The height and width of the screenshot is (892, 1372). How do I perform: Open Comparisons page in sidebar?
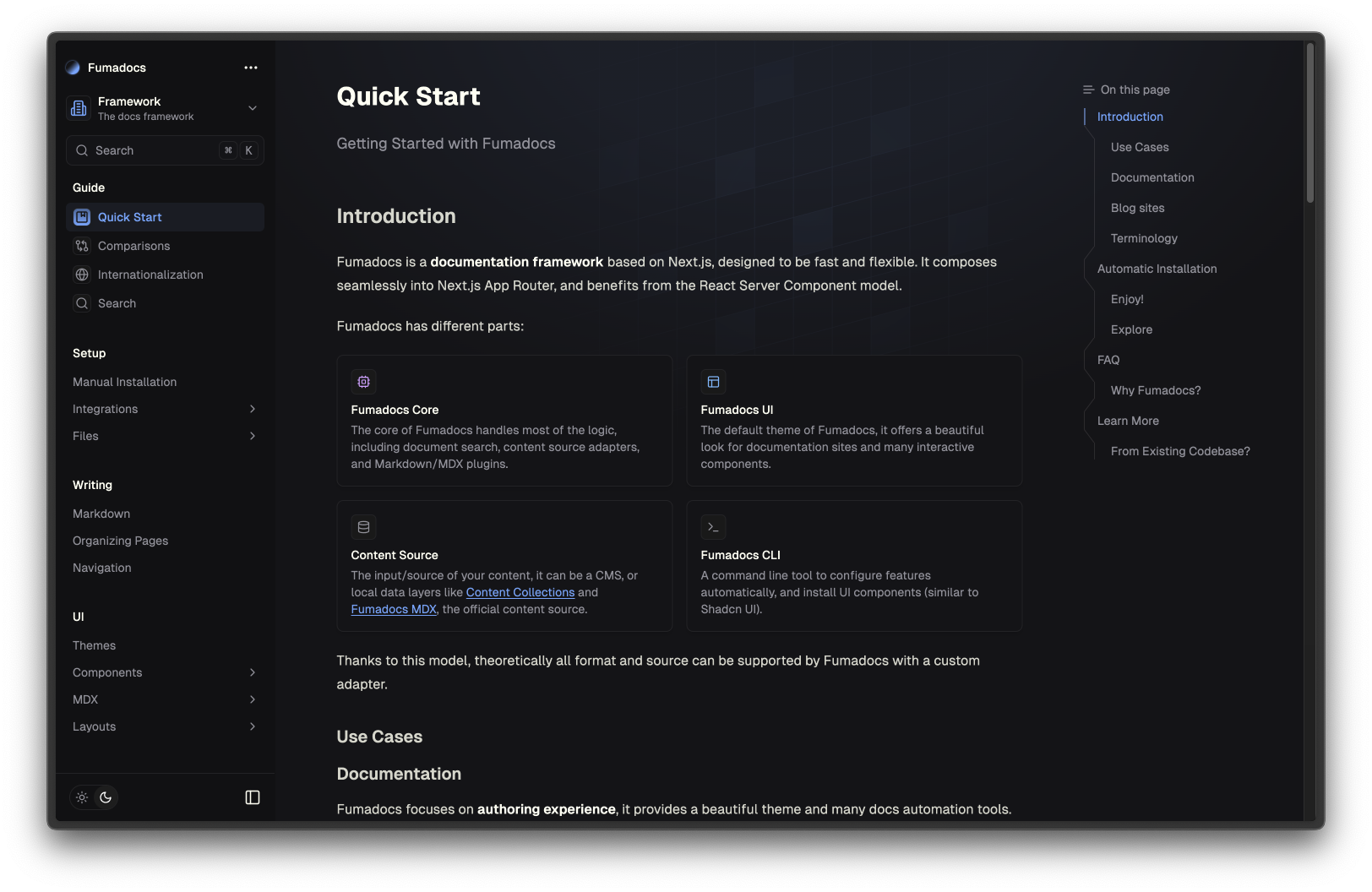tap(133, 246)
